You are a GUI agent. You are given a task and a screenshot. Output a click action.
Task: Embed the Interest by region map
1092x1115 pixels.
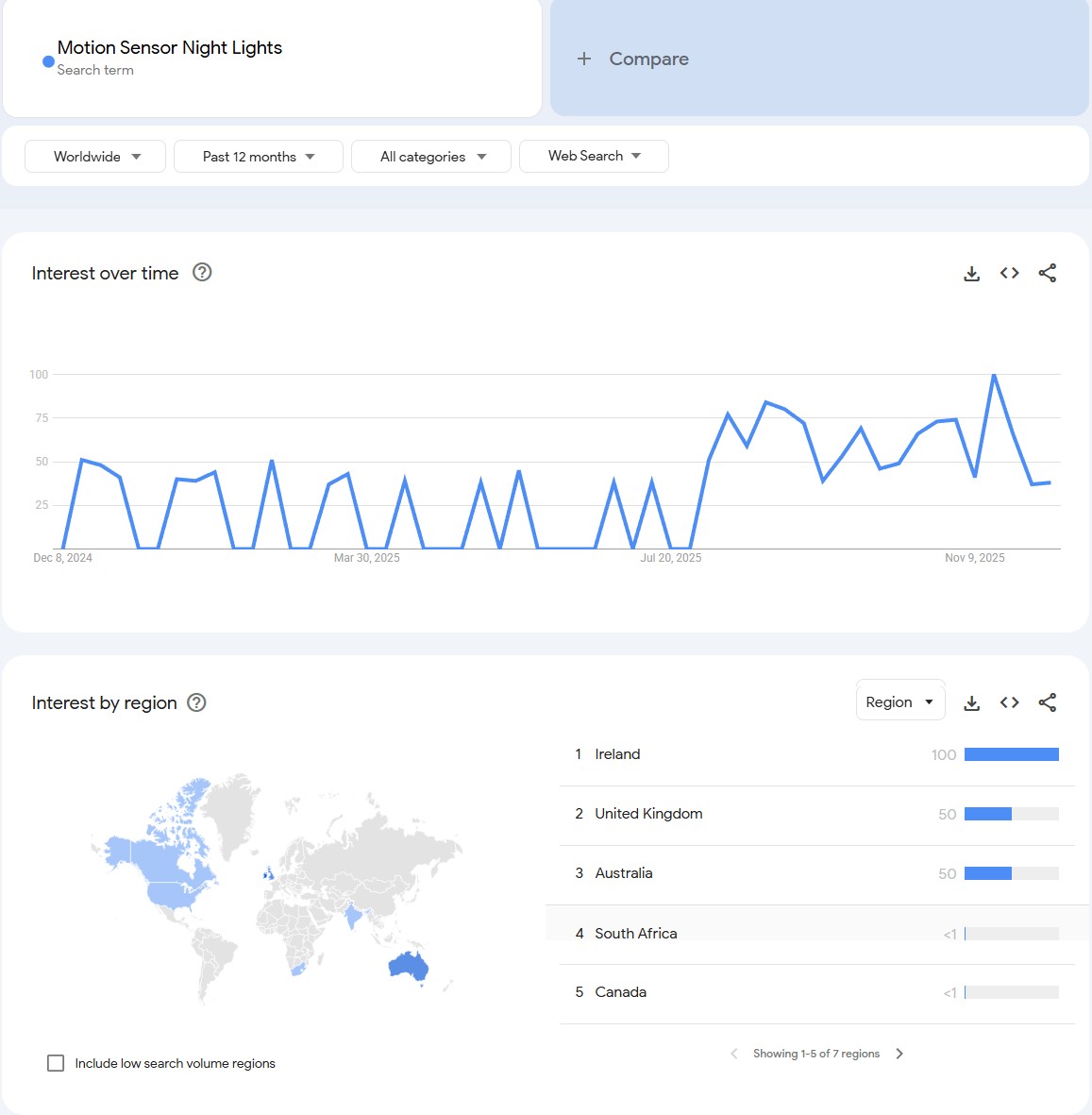point(1009,702)
